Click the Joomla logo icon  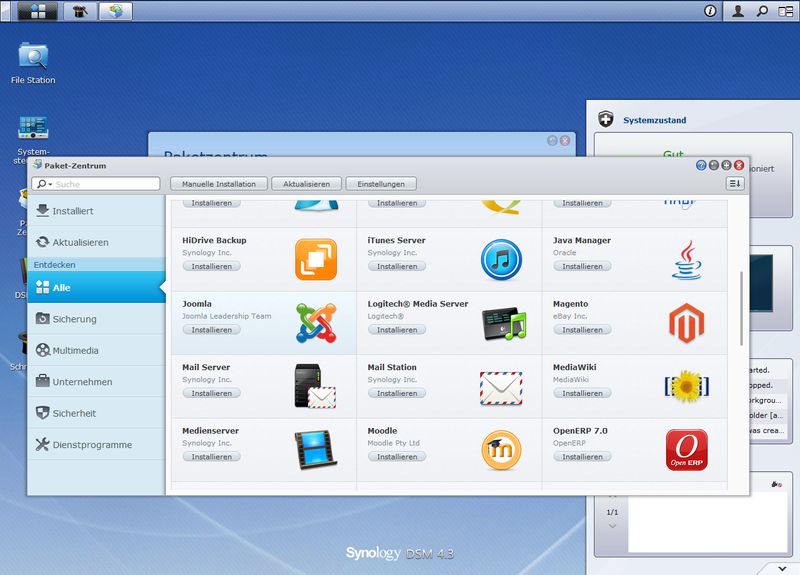[316, 323]
